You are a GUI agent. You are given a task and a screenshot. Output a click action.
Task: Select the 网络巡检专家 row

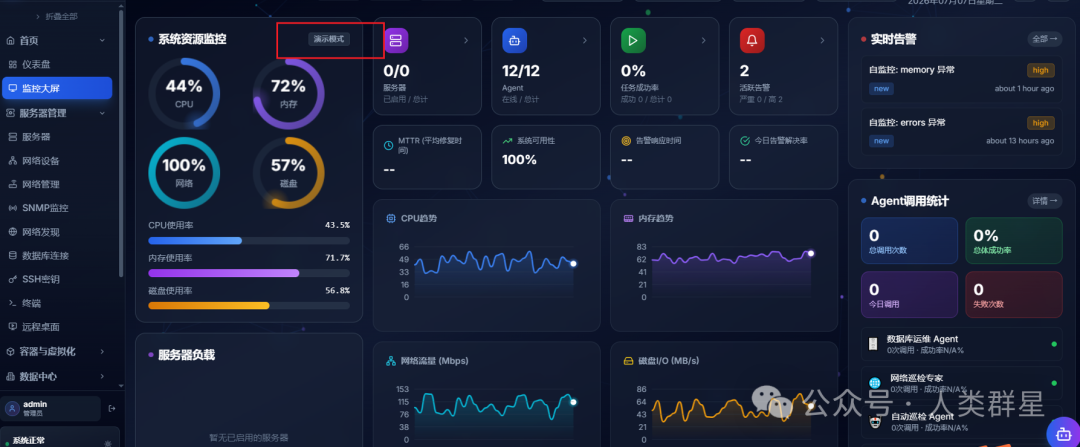[962, 383]
